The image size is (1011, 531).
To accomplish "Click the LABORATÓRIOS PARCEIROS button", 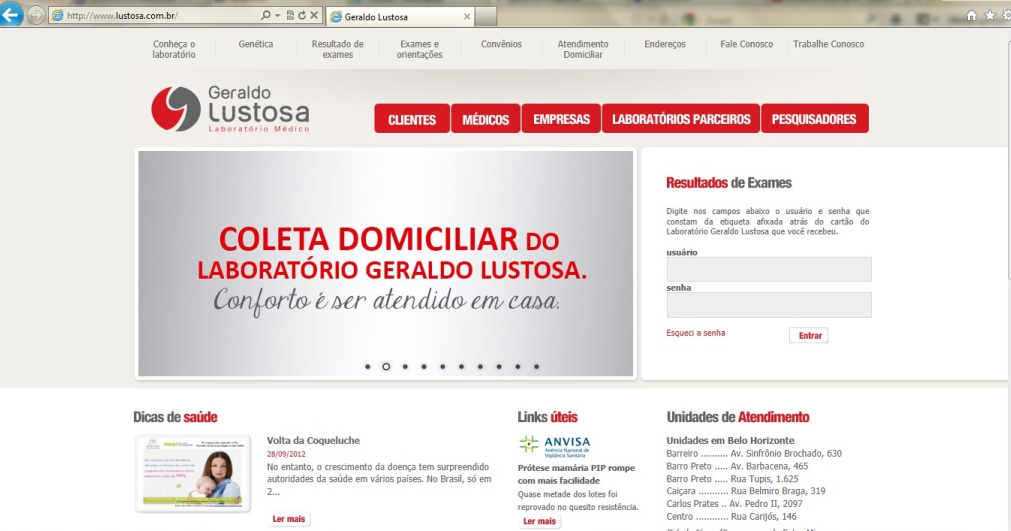I will tap(681, 119).
